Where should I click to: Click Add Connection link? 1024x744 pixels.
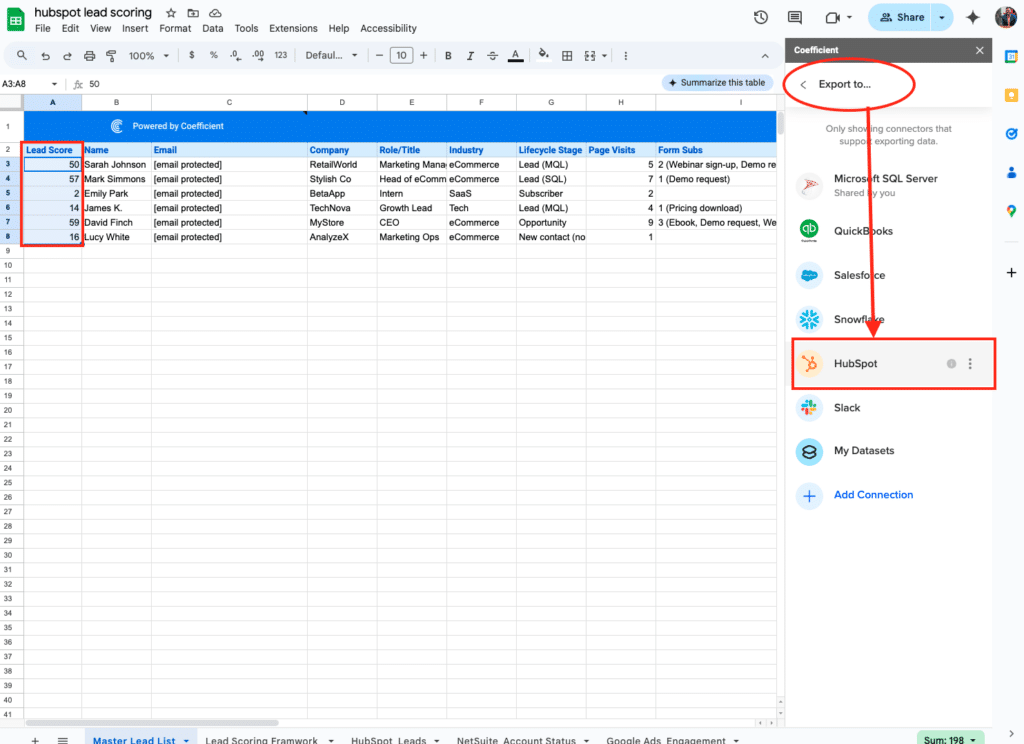tap(873, 494)
